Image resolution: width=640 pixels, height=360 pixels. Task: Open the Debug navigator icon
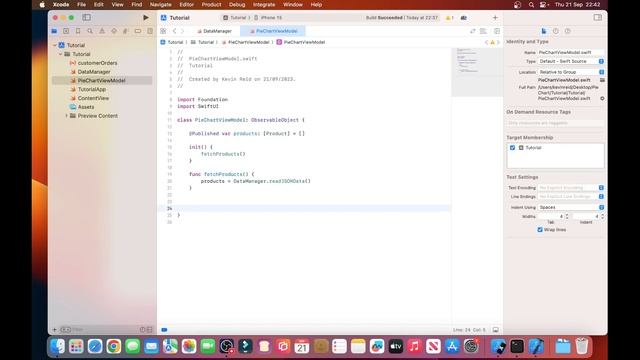pyautogui.click(x=126, y=31)
